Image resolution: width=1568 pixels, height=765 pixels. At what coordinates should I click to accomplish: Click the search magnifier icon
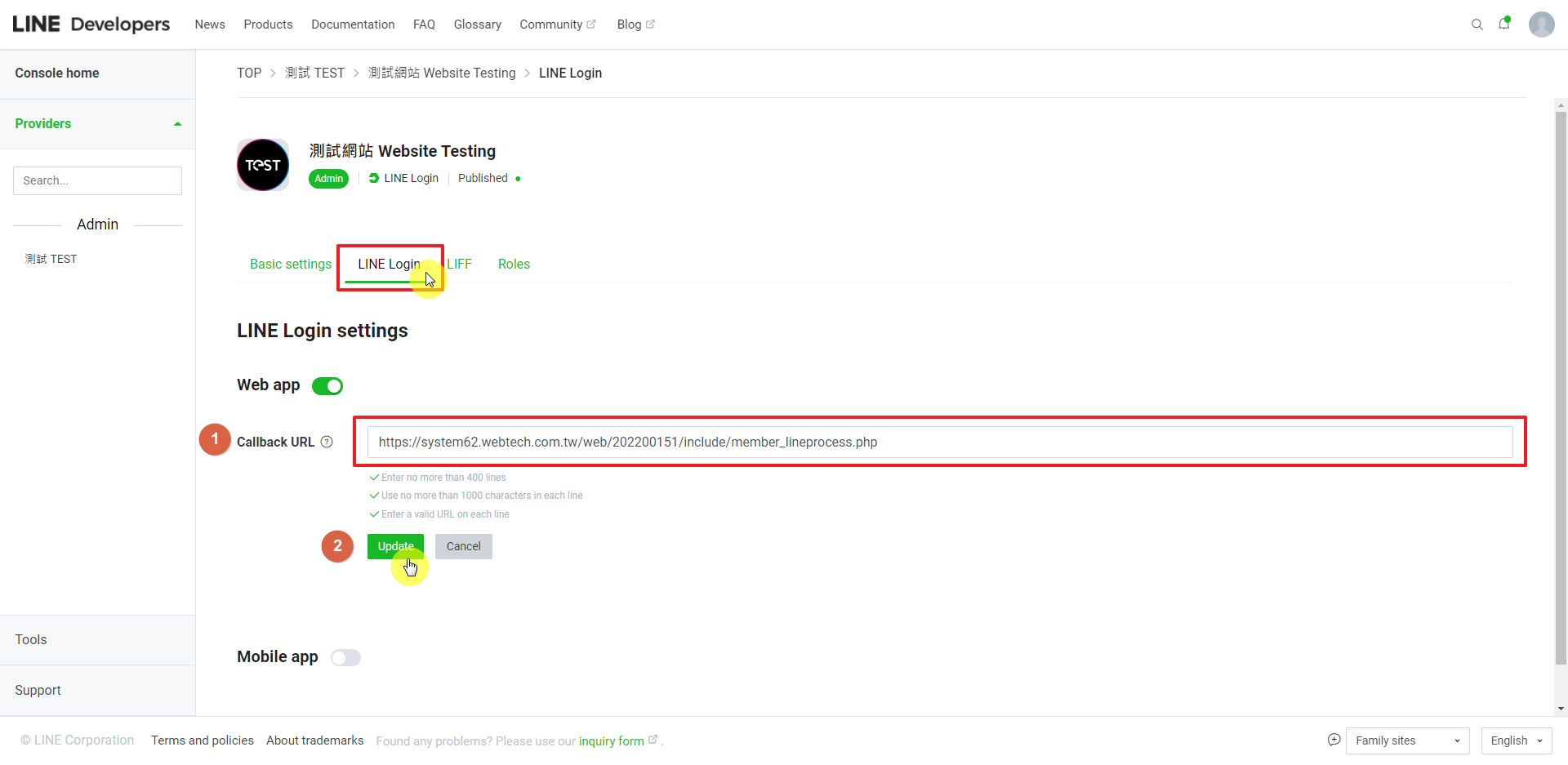tap(1477, 24)
